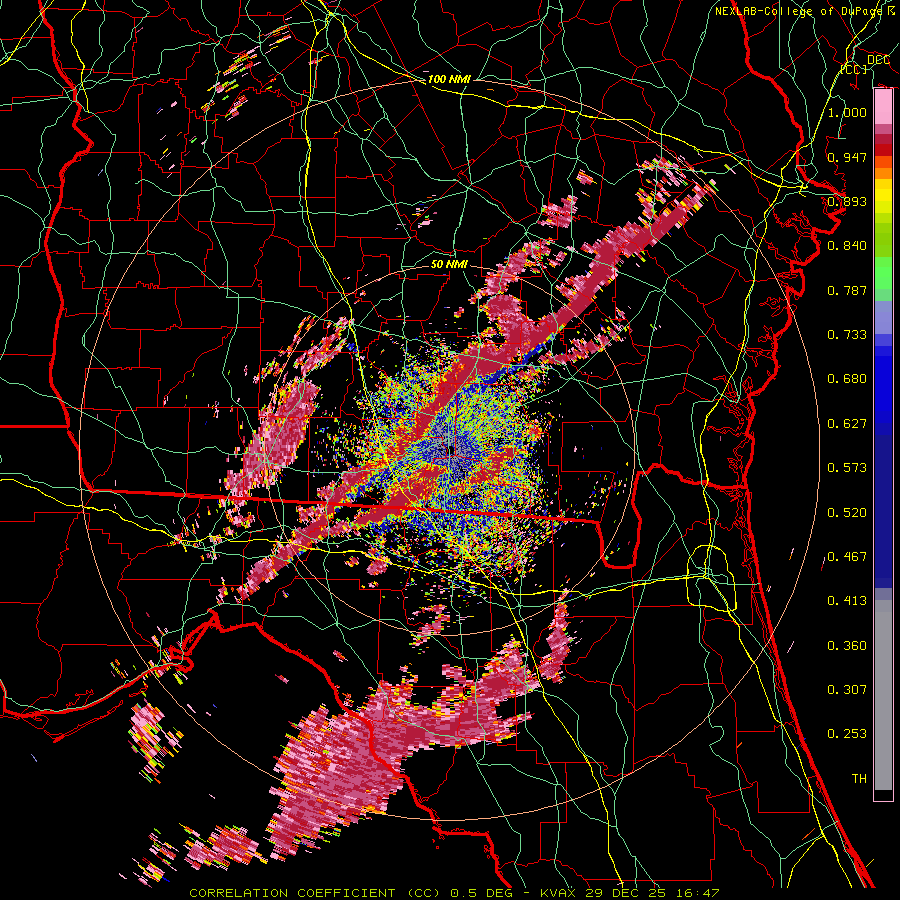900x900 pixels.
Task: Select the 0.307 scale value
Action: point(847,690)
